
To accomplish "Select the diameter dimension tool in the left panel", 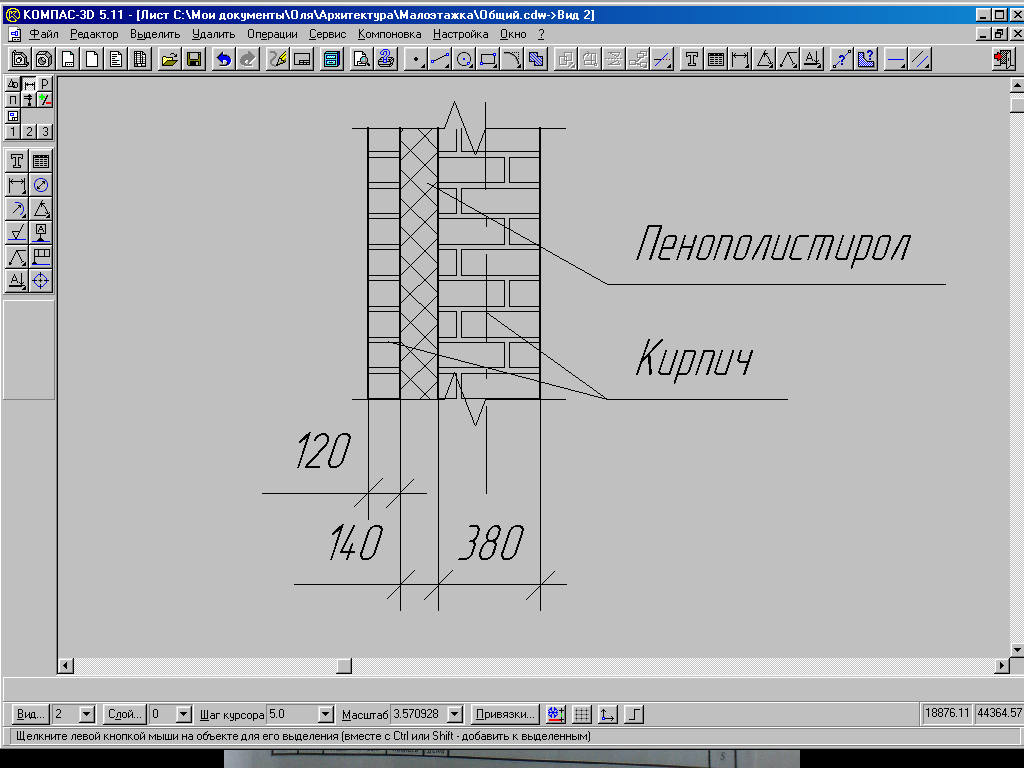I will coord(40,185).
